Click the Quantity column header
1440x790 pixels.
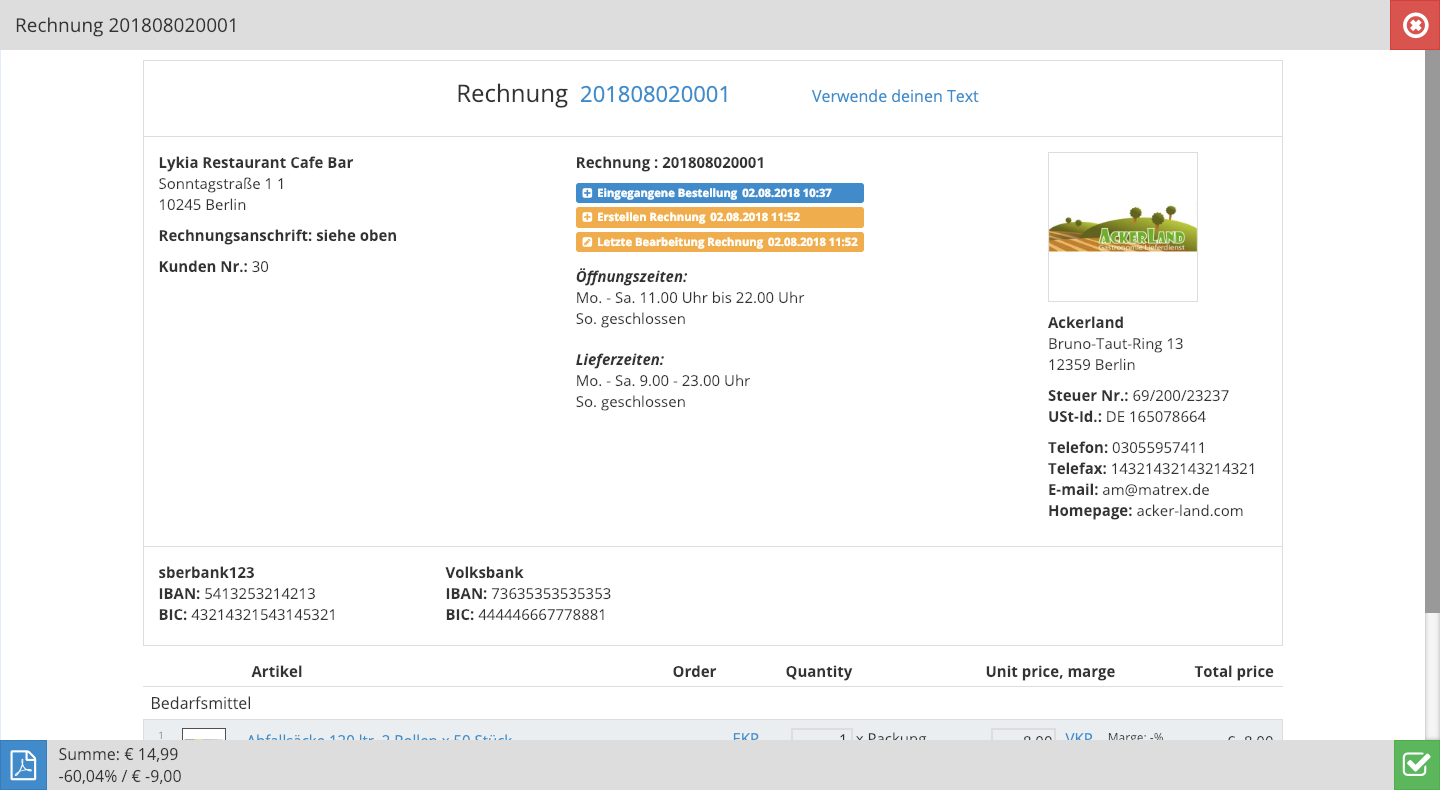coord(818,671)
